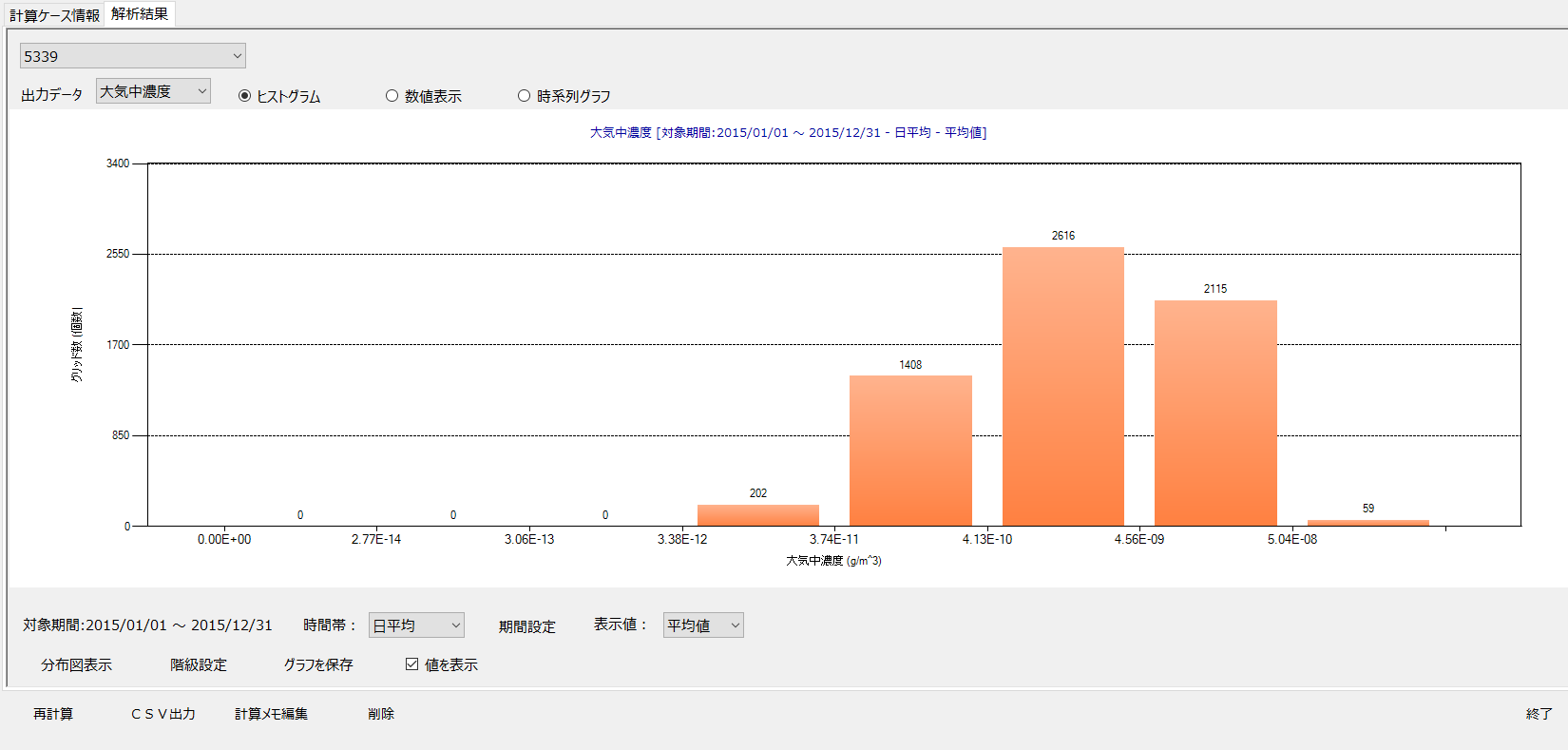Screen dimensions: 1568x750
Task: Click the 期間設定 button
Action: (x=527, y=626)
